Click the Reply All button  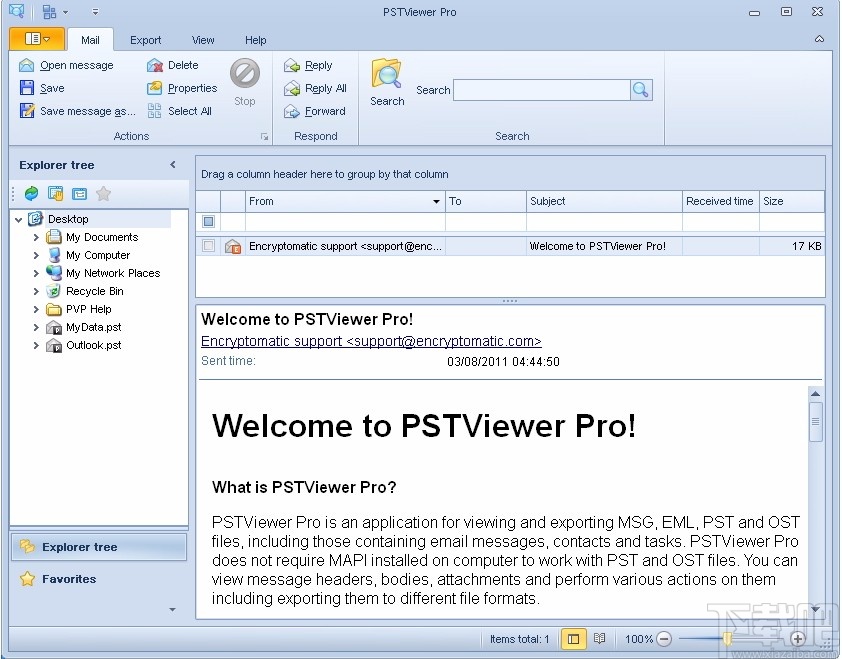[318, 88]
